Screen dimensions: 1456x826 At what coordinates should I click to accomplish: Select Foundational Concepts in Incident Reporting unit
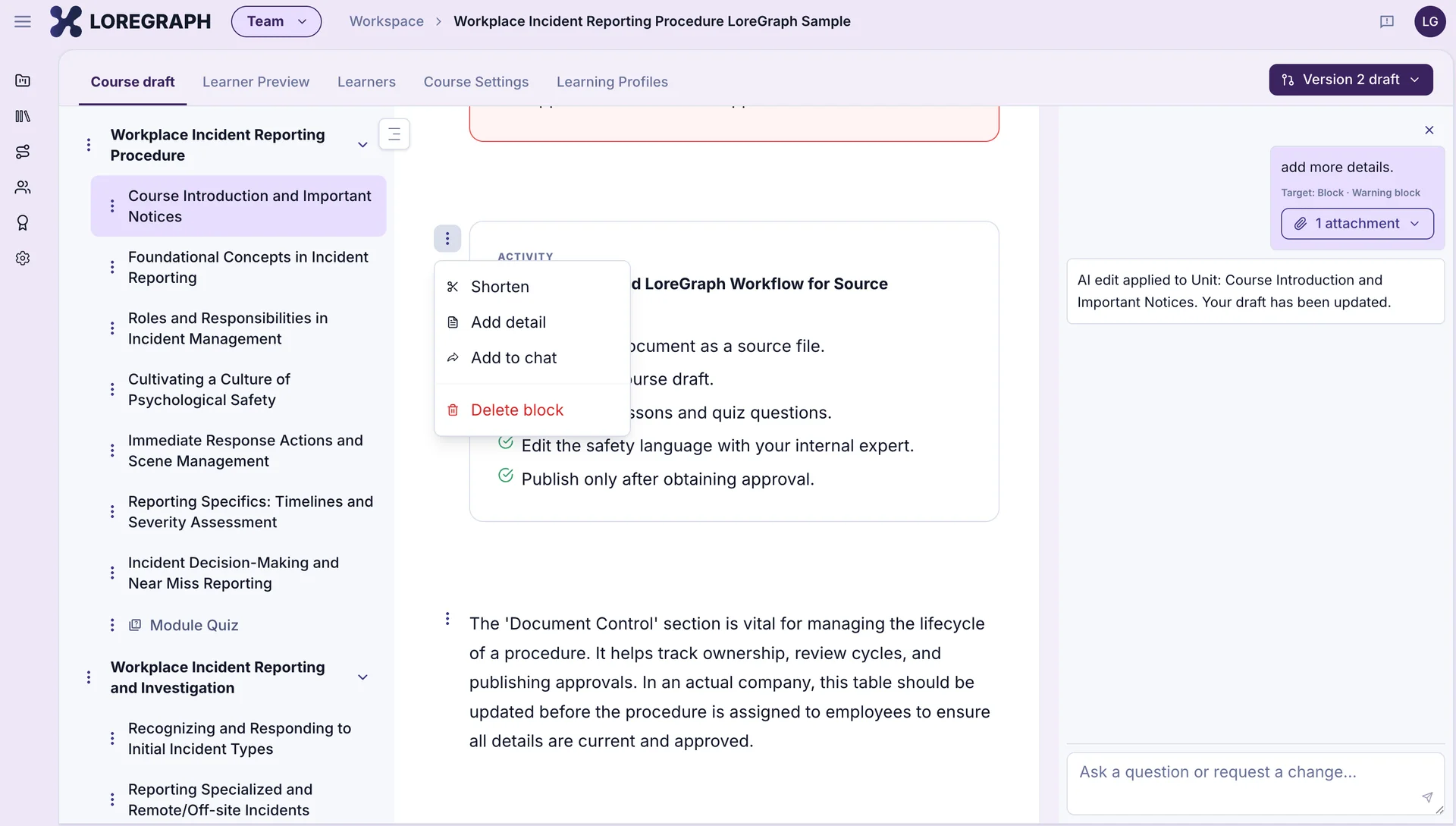pos(248,268)
